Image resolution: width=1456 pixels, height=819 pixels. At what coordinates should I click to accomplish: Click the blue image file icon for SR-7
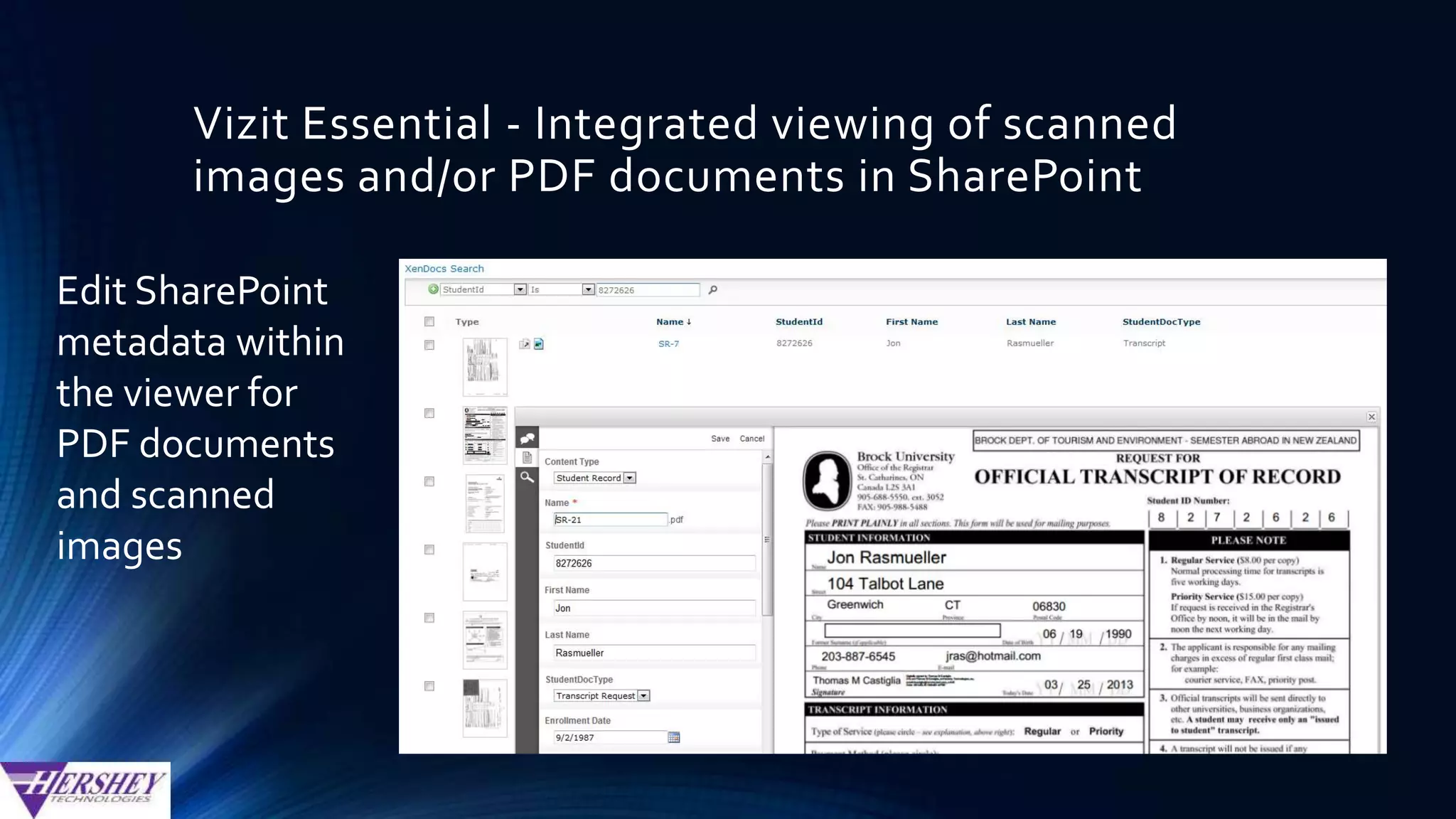pos(539,344)
